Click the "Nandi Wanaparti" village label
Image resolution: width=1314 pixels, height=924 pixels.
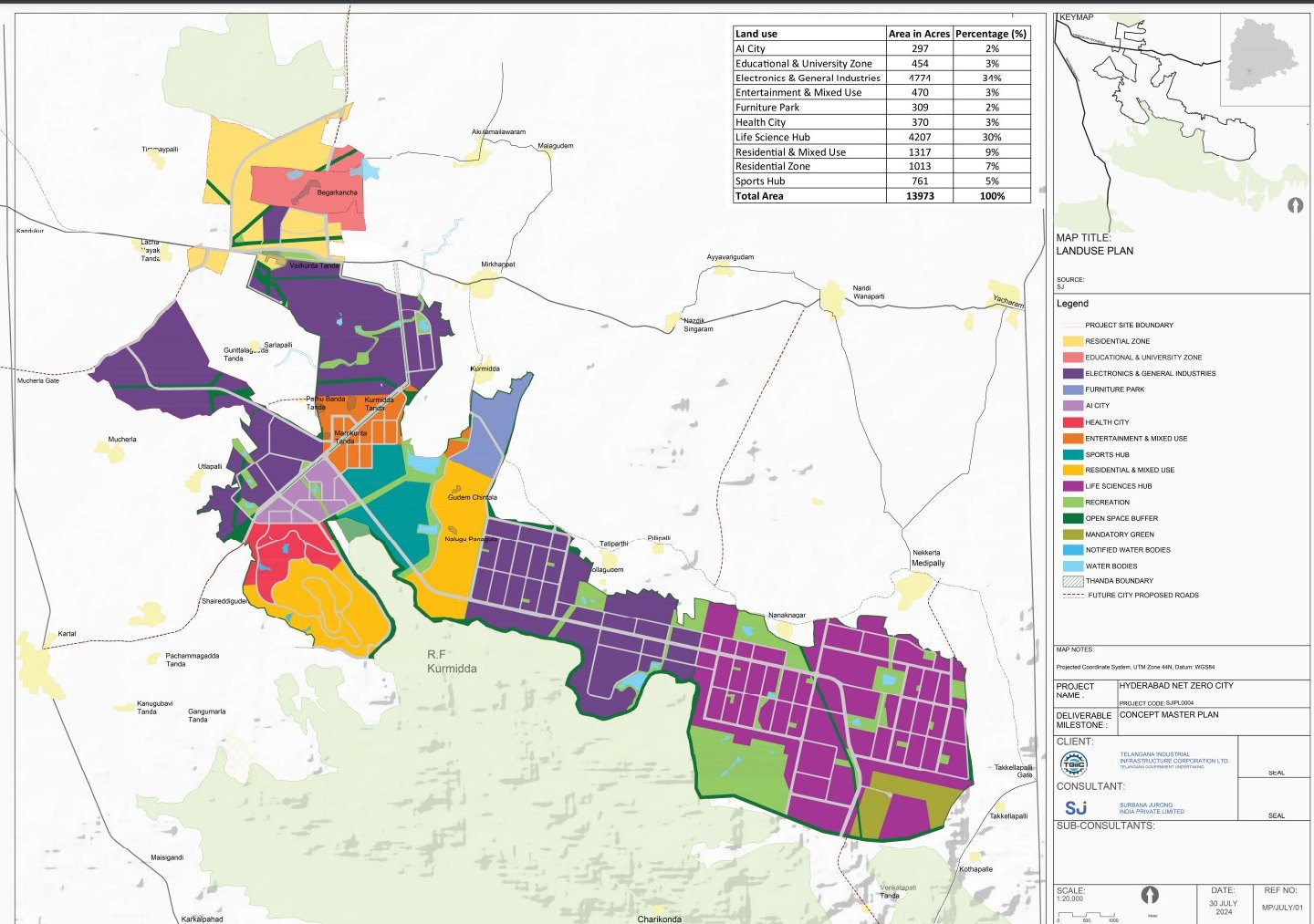pyautogui.click(x=869, y=292)
